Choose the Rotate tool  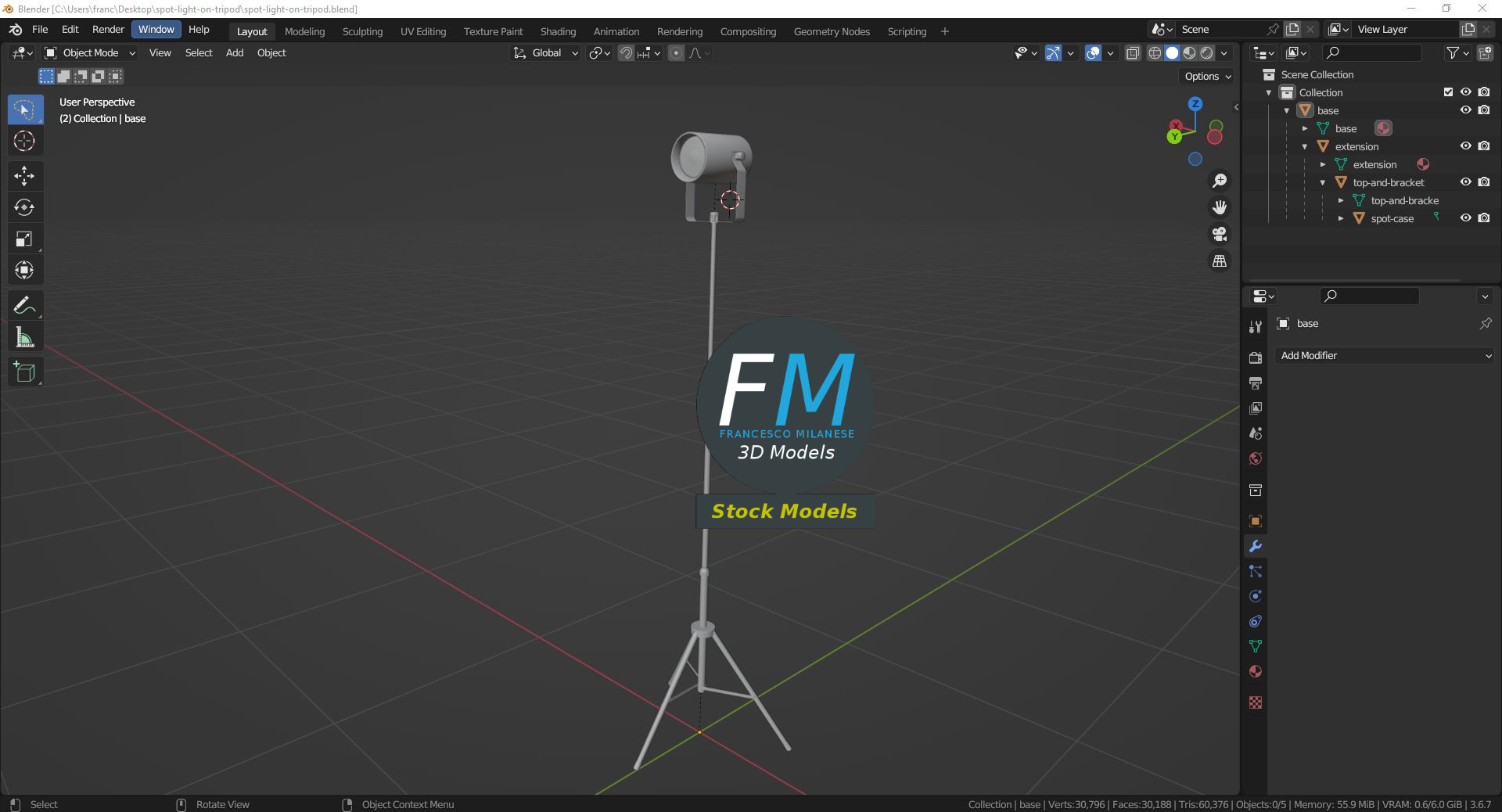24,207
